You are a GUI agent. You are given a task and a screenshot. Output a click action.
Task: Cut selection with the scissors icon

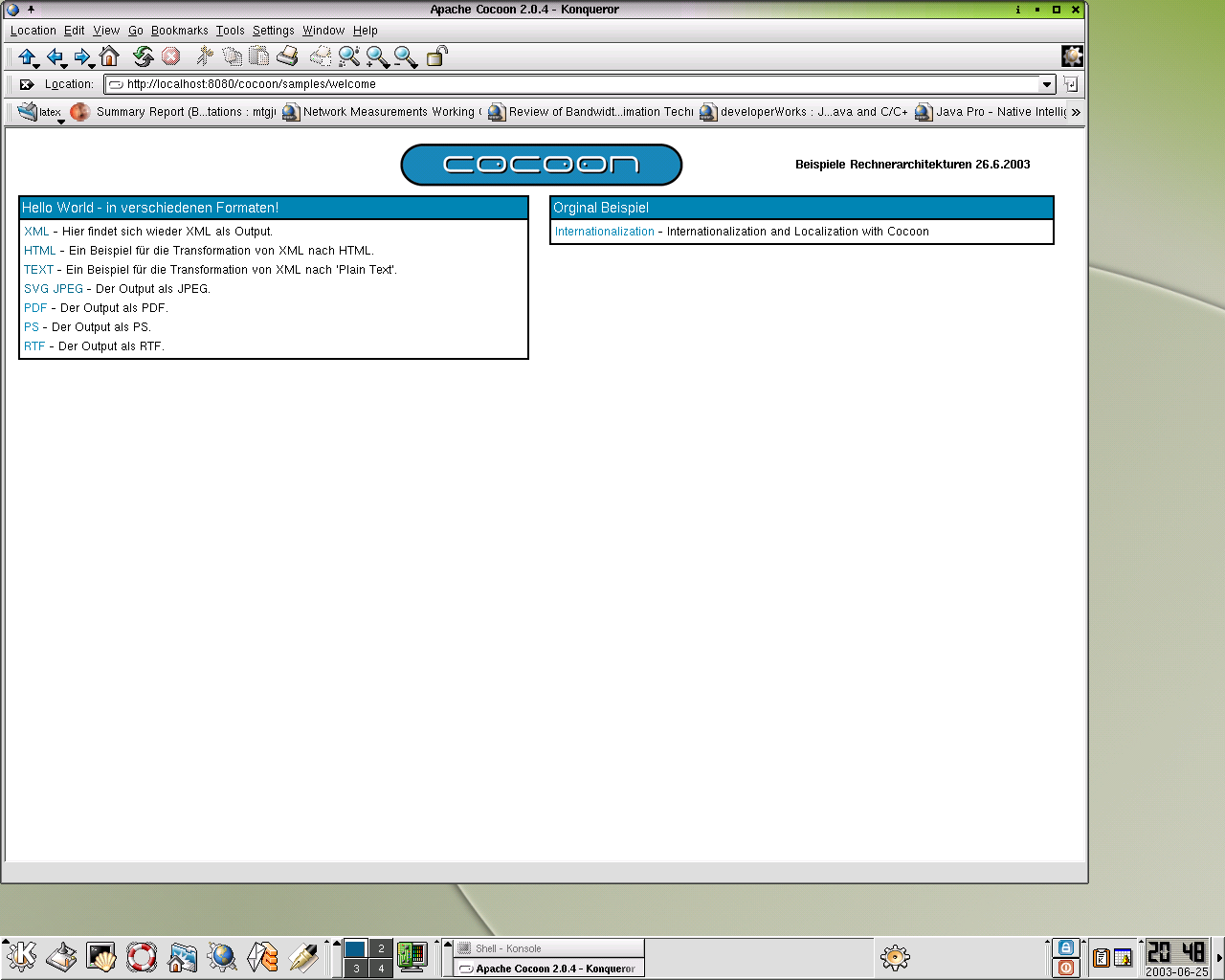tap(205, 56)
